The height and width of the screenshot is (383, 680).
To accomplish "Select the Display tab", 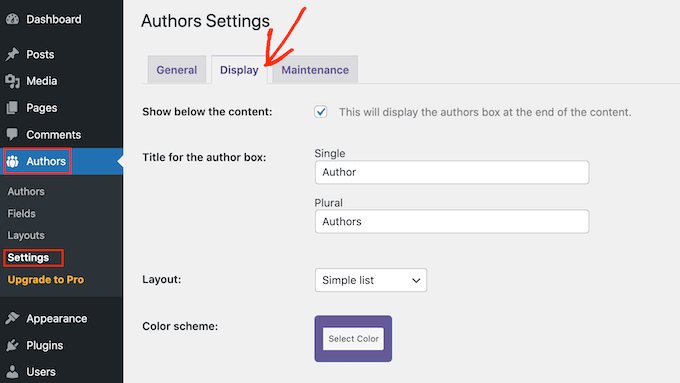I will (x=239, y=70).
